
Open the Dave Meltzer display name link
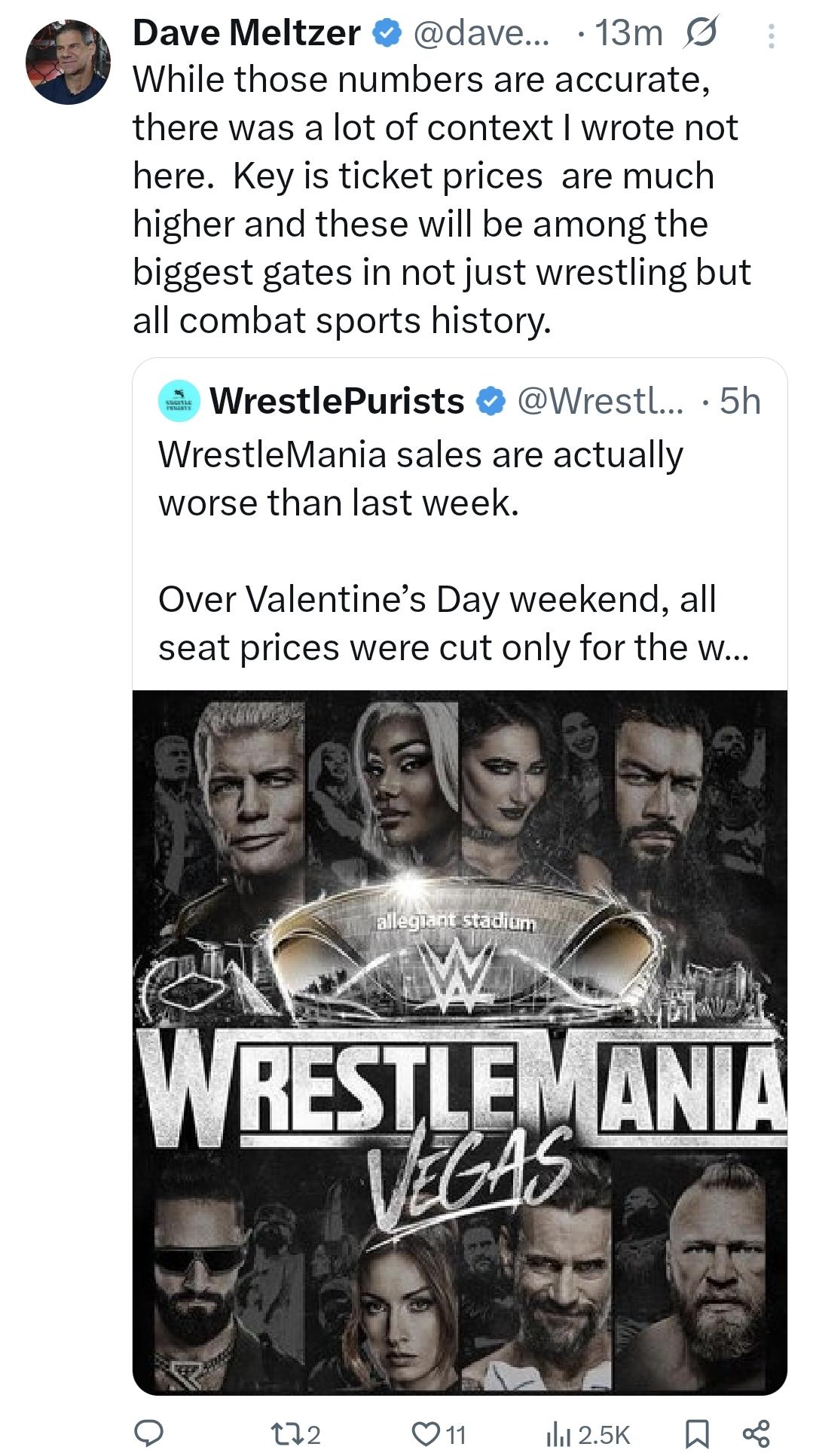pyautogui.click(x=246, y=33)
